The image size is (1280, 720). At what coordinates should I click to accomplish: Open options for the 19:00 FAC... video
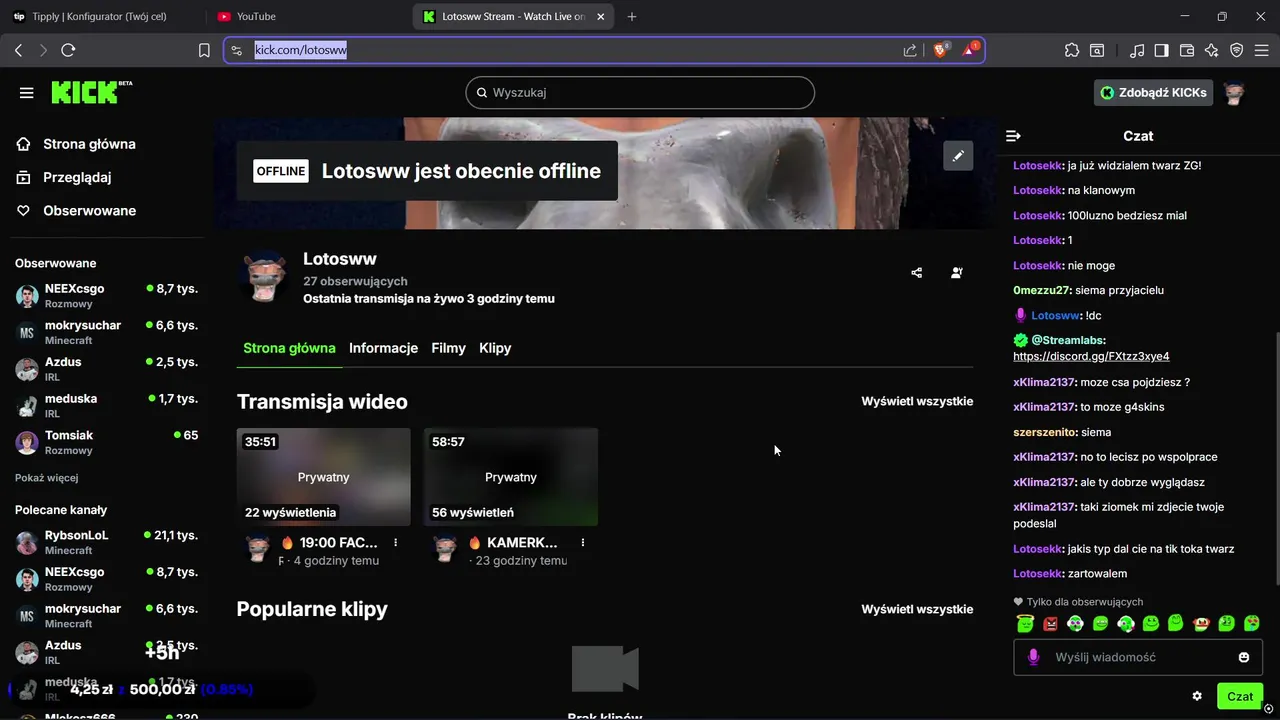pos(396,543)
